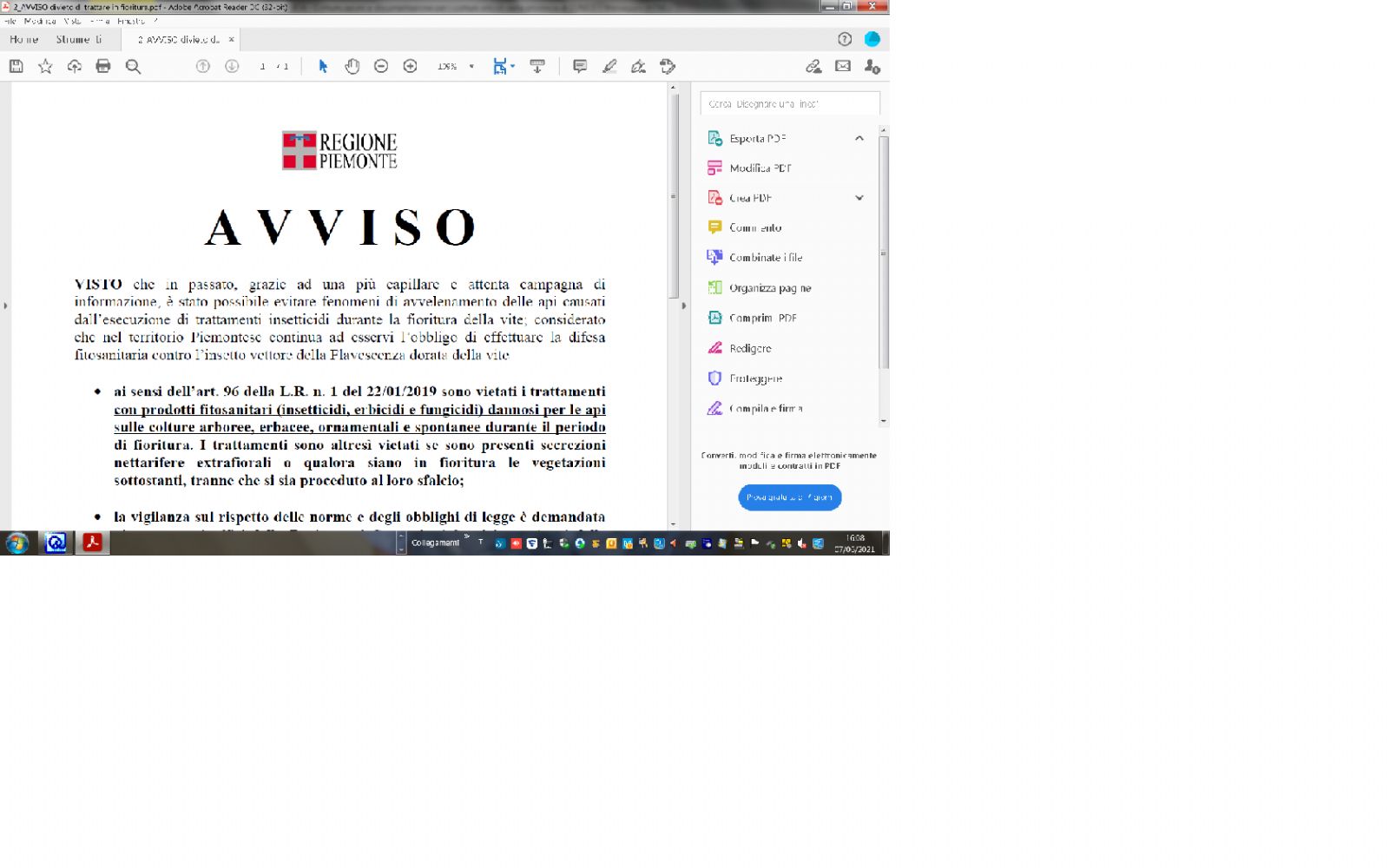This screenshot has width=1389, height=868.
Task: Open Combinare i file tool
Action: coord(765,258)
